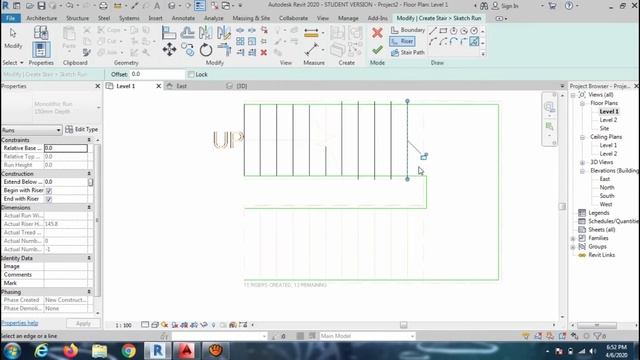Select the Start-End-Radius Arc draw tool
The width and height of the screenshot is (640, 360).
433,41
